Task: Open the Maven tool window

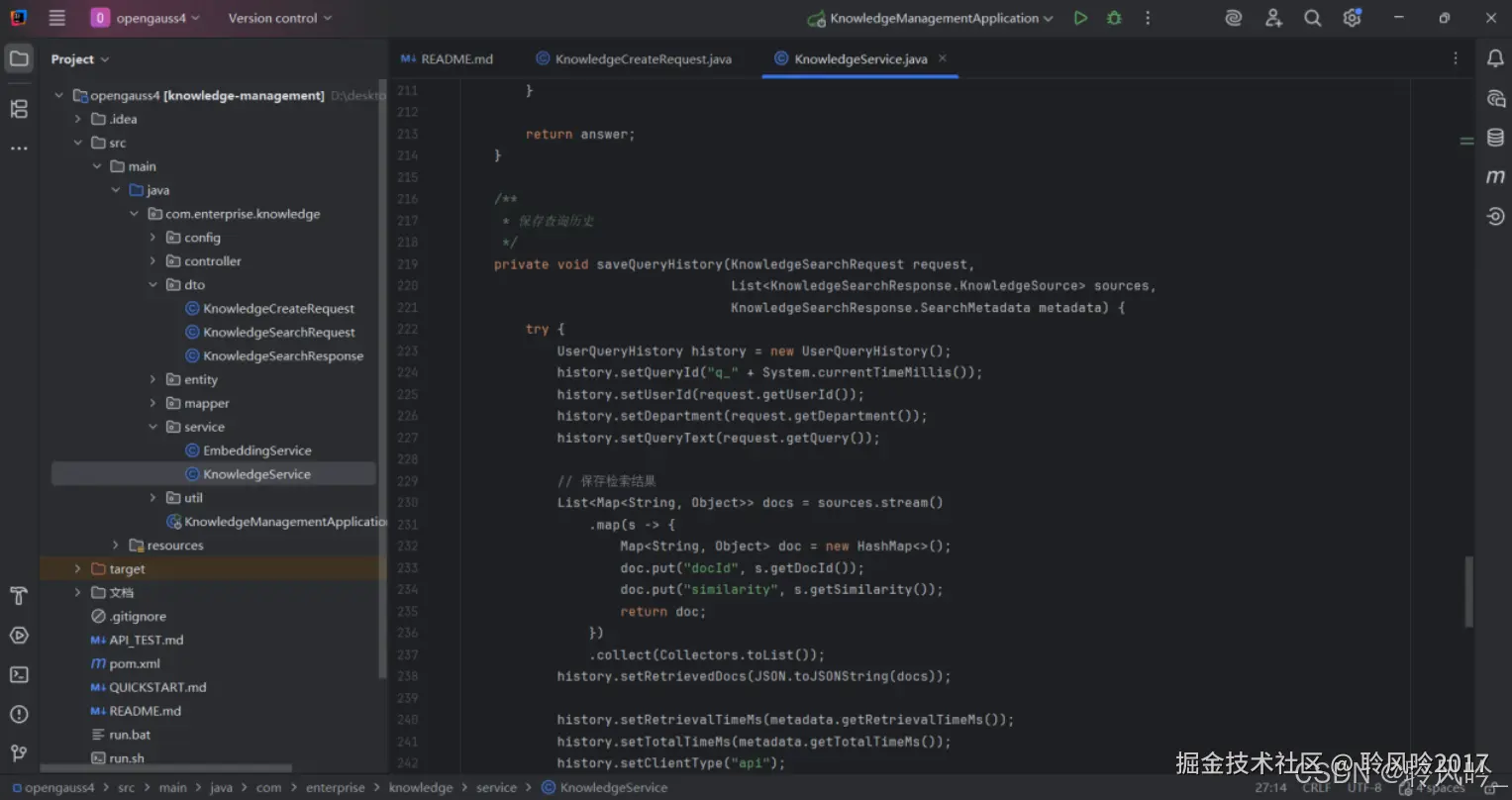Action: [1495, 177]
